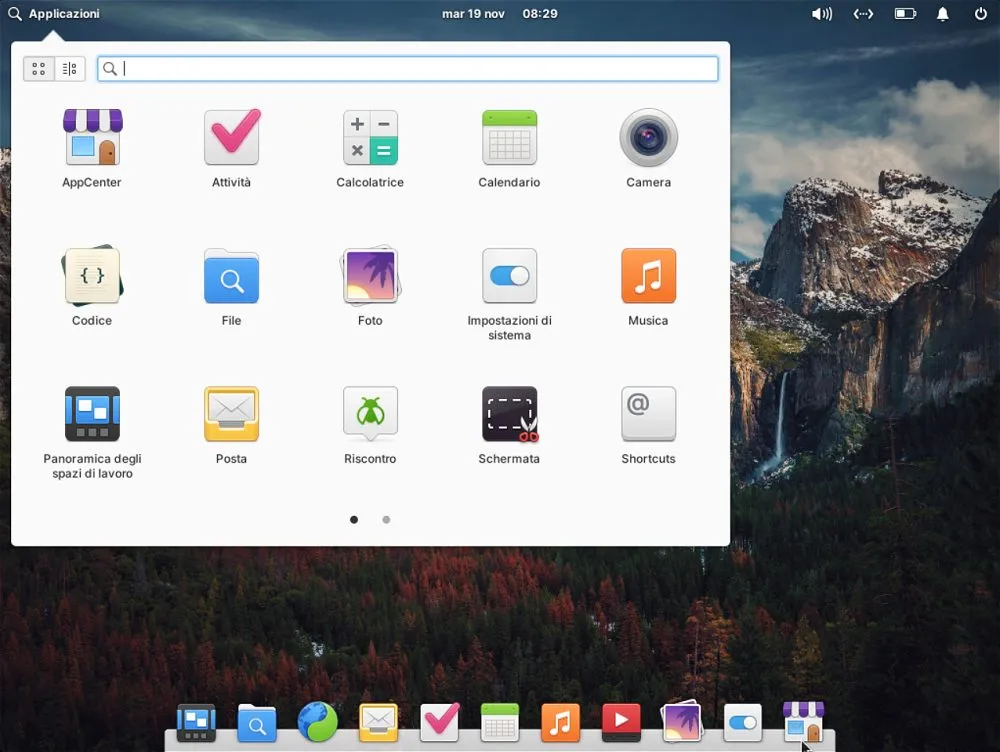Open the red video player from the dock
This screenshot has height=752, width=1000.
(x=620, y=722)
